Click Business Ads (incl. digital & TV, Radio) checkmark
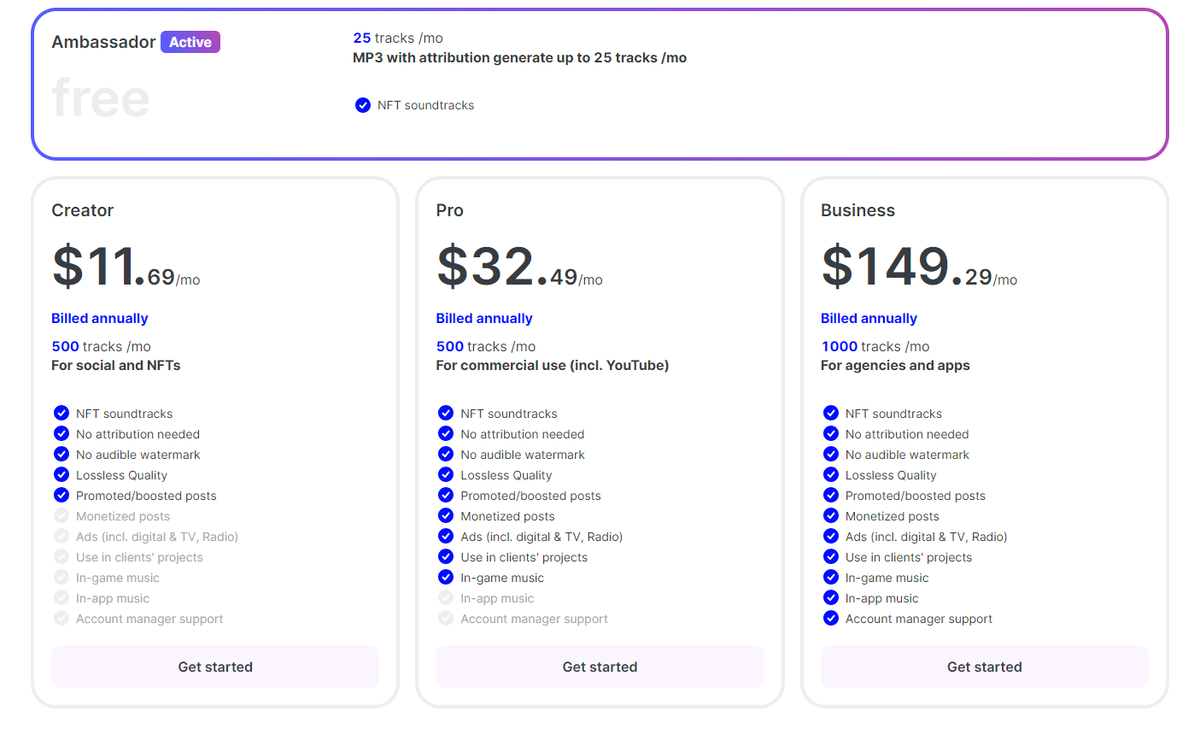The width and height of the screenshot is (1200, 729). [x=830, y=537]
